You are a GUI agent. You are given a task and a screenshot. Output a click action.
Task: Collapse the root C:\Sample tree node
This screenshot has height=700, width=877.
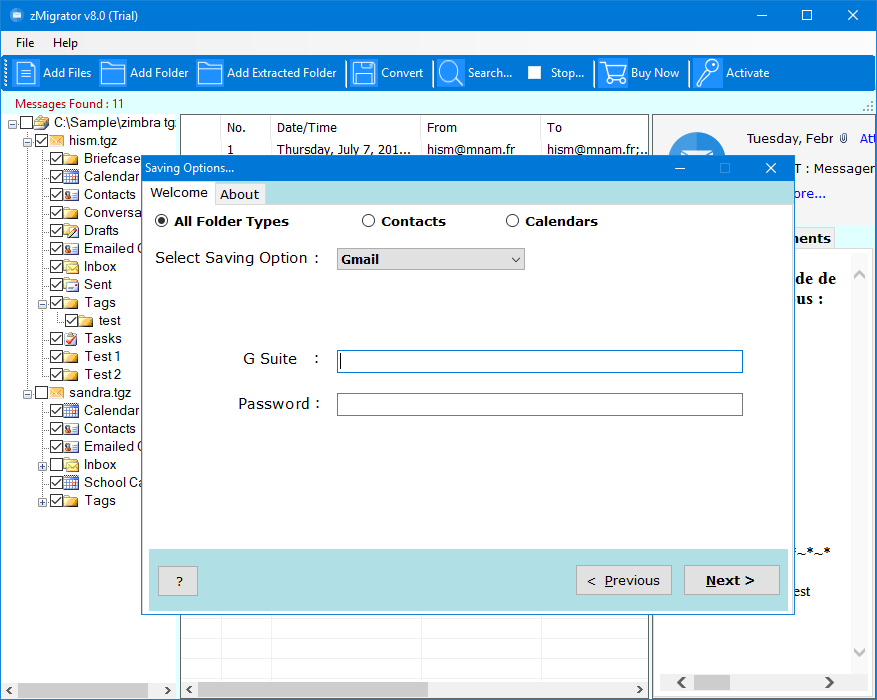(x=12, y=124)
